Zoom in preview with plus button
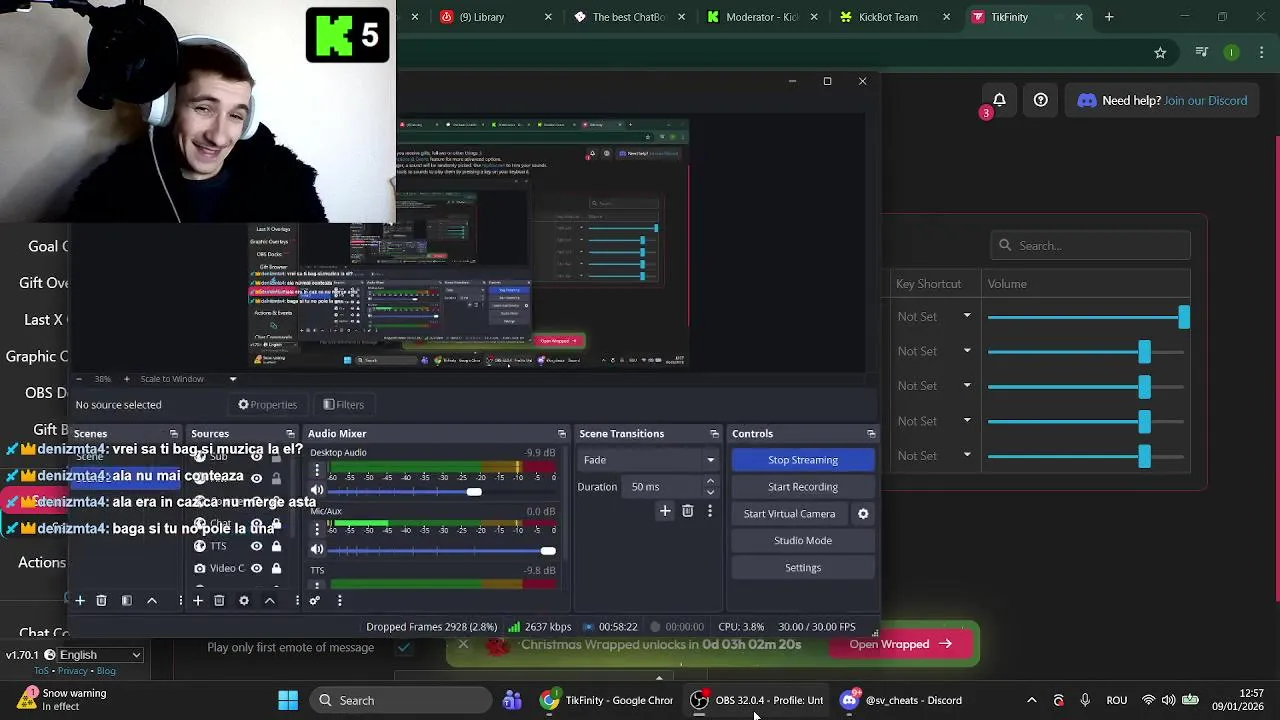This screenshot has width=1280, height=720. [x=126, y=379]
